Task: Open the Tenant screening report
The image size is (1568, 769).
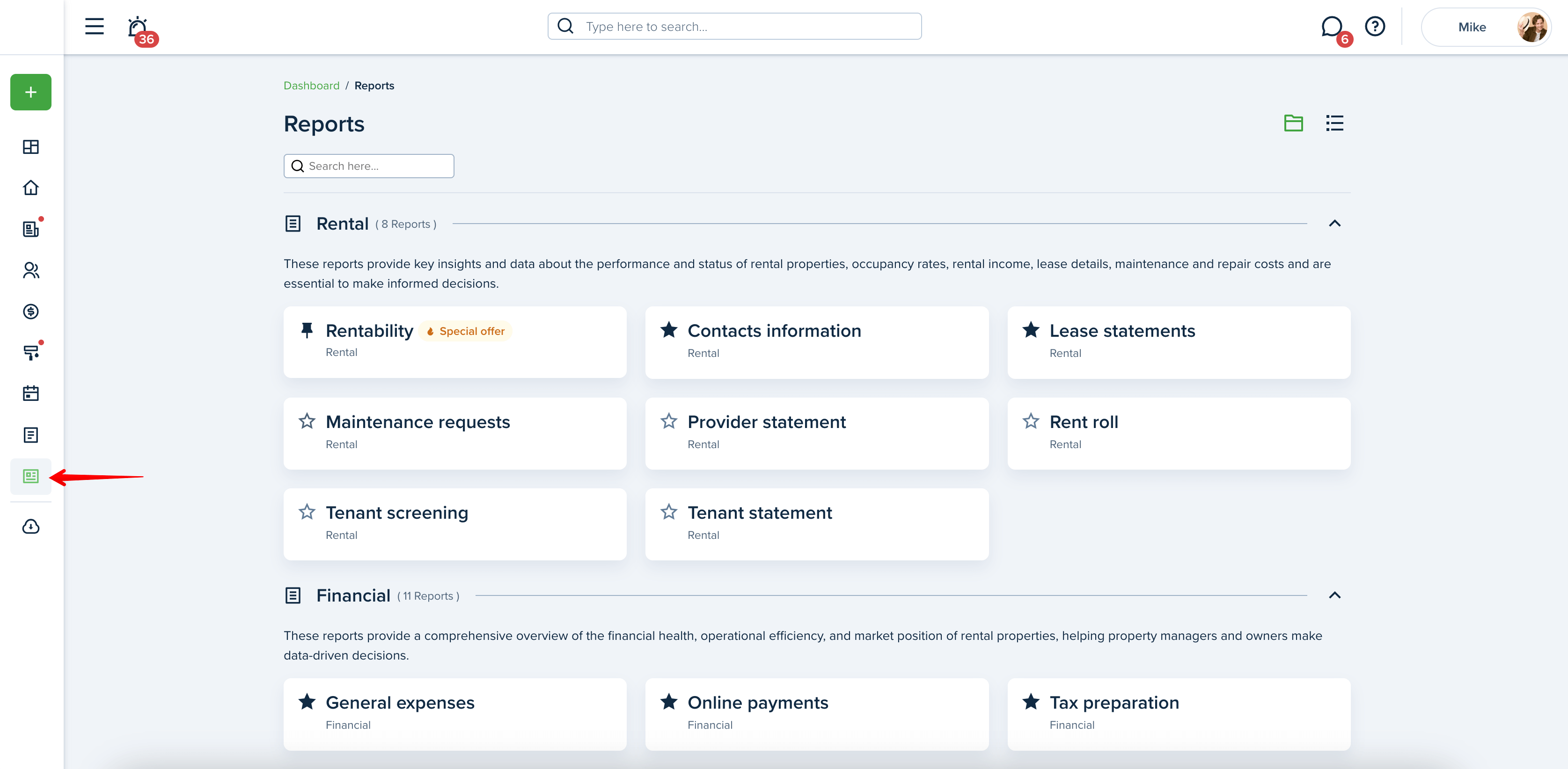Action: pos(454,524)
